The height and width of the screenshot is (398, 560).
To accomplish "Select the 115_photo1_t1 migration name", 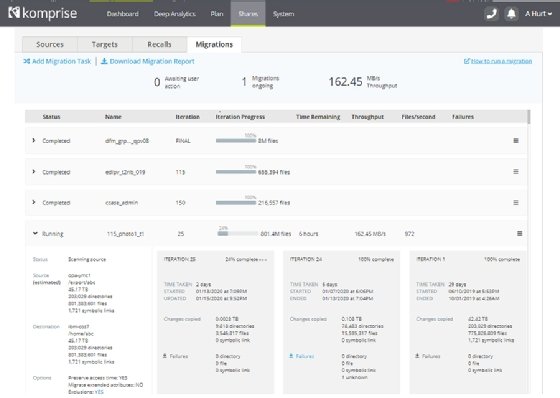I will tap(125, 234).
